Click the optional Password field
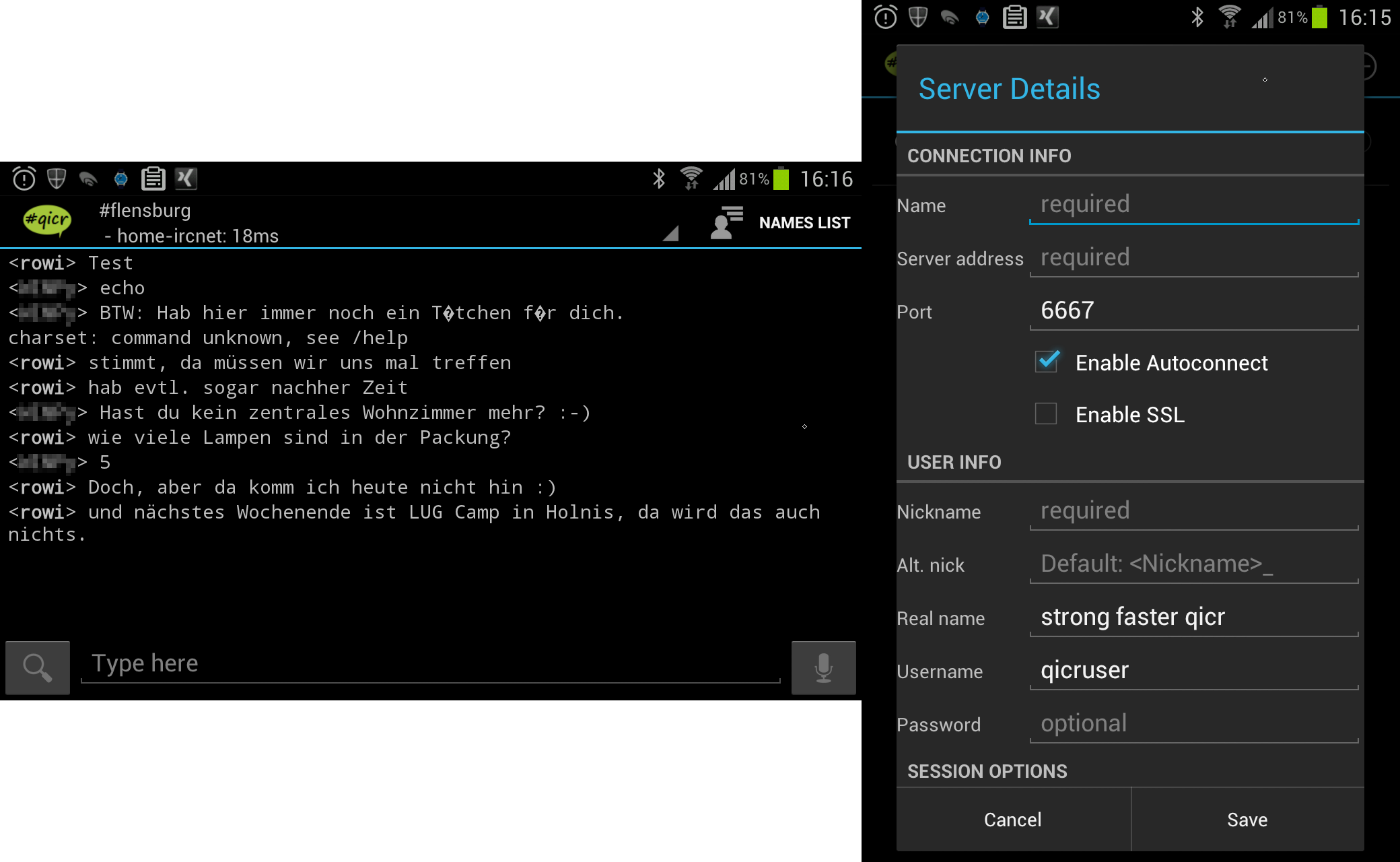Viewport: 1400px width, 862px height. click(x=1194, y=724)
